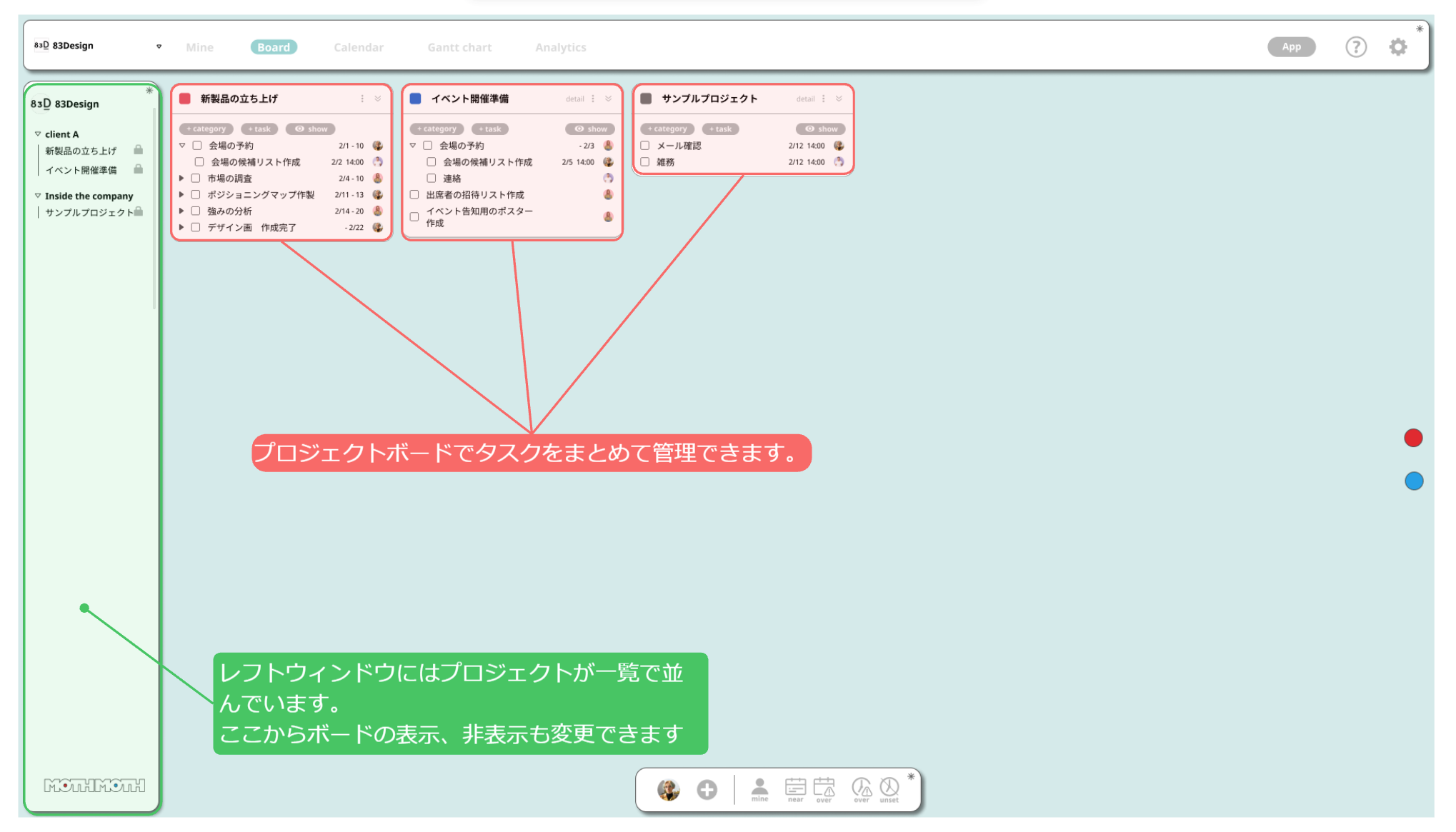The width and height of the screenshot is (1456, 832).
Task: Click the over calendar warning icon
Action: click(x=824, y=789)
